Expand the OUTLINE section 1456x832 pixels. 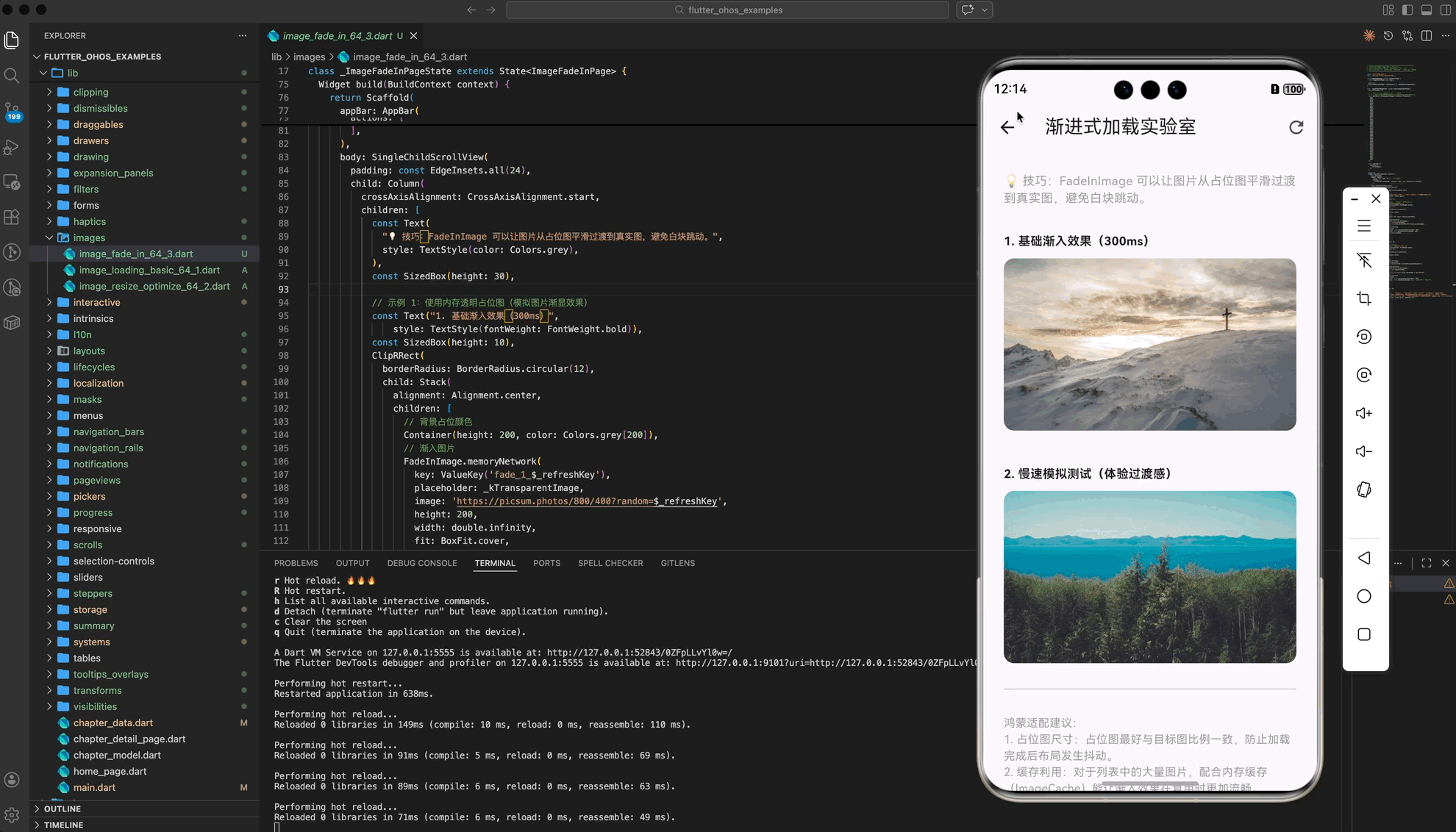(62, 808)
